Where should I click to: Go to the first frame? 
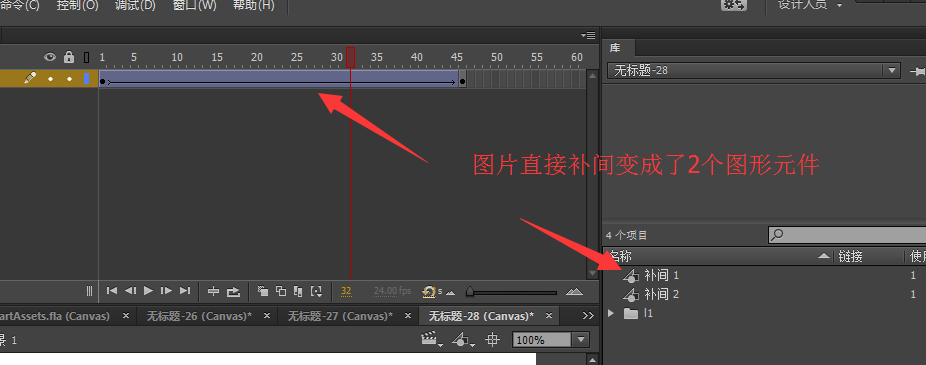click(x=112, y=291)
